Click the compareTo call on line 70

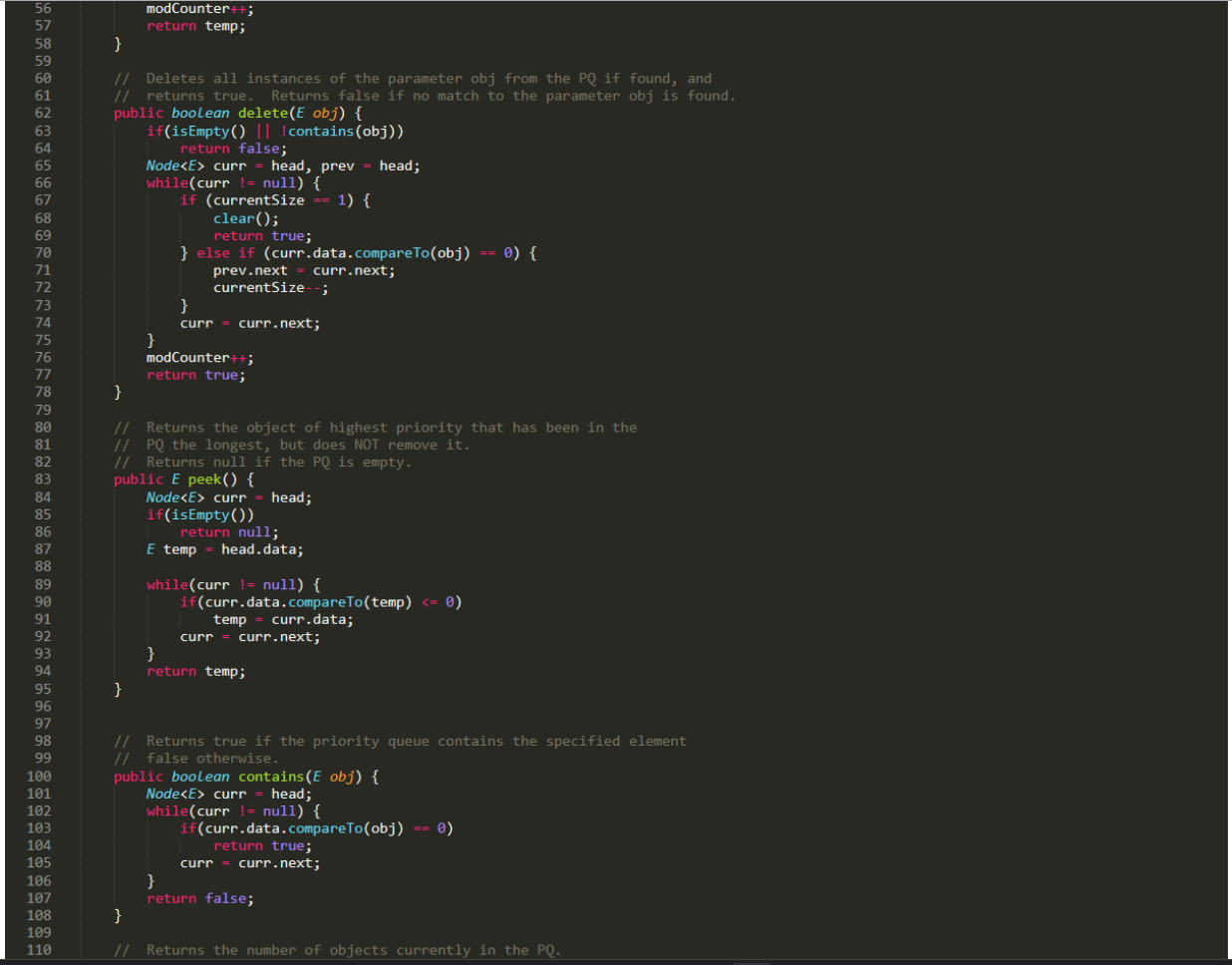[391, 252]
